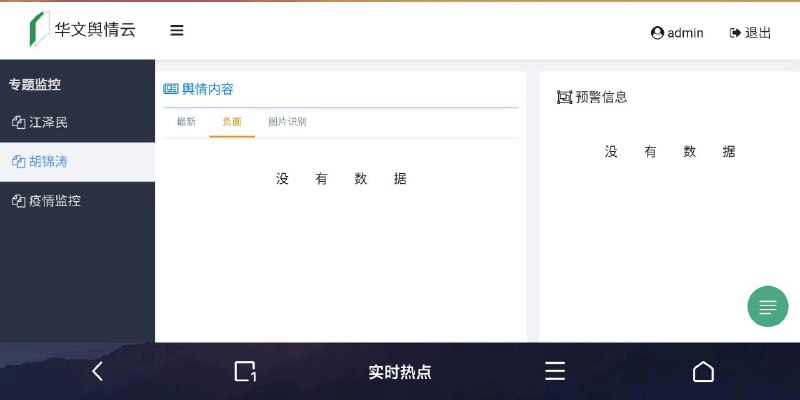Switch to the 负面 tab
Screen dimensions: 800x400
pos(232,122)
